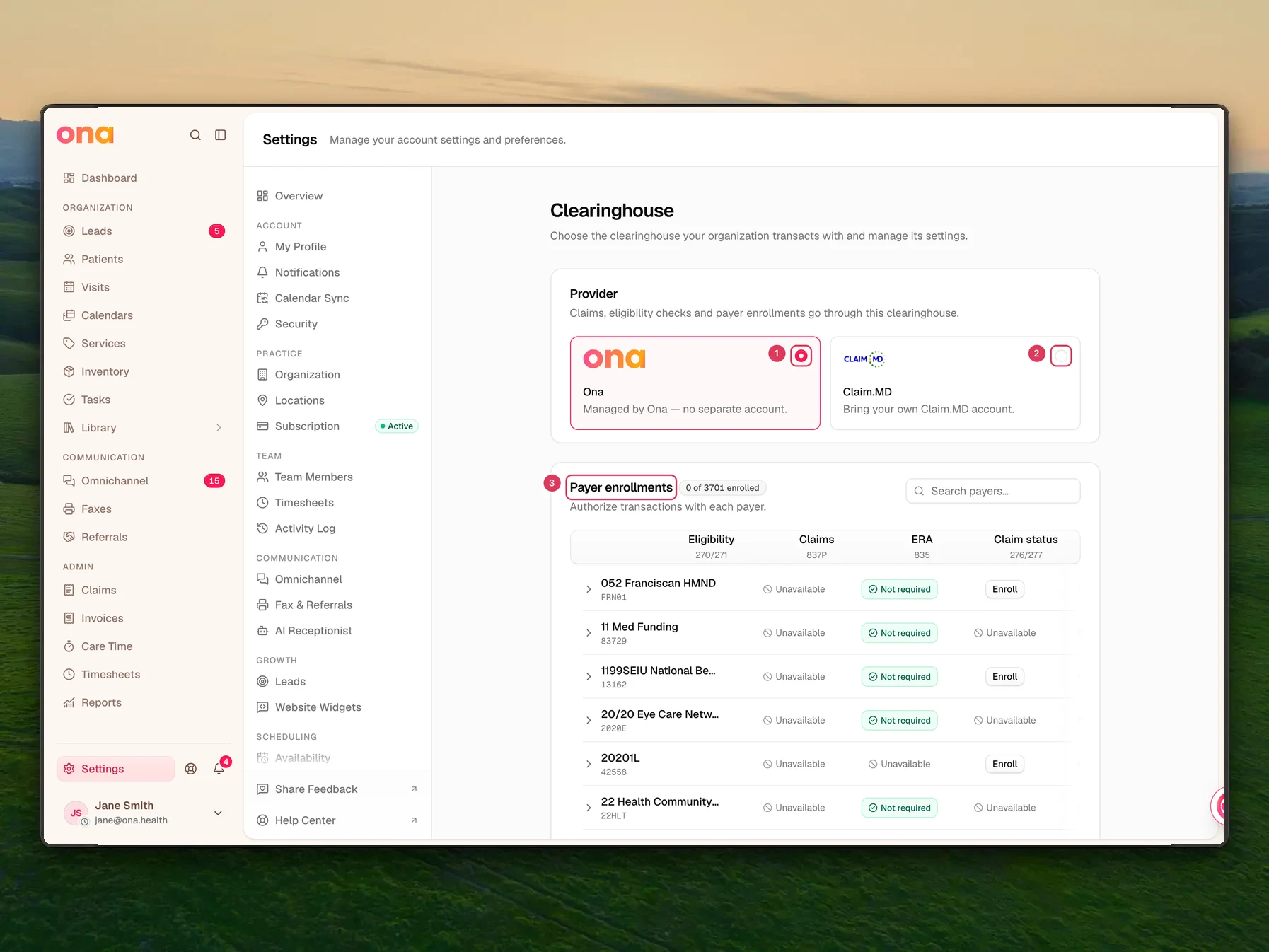Choose the Claim.MD clearinghouse card

pos(955,383)
